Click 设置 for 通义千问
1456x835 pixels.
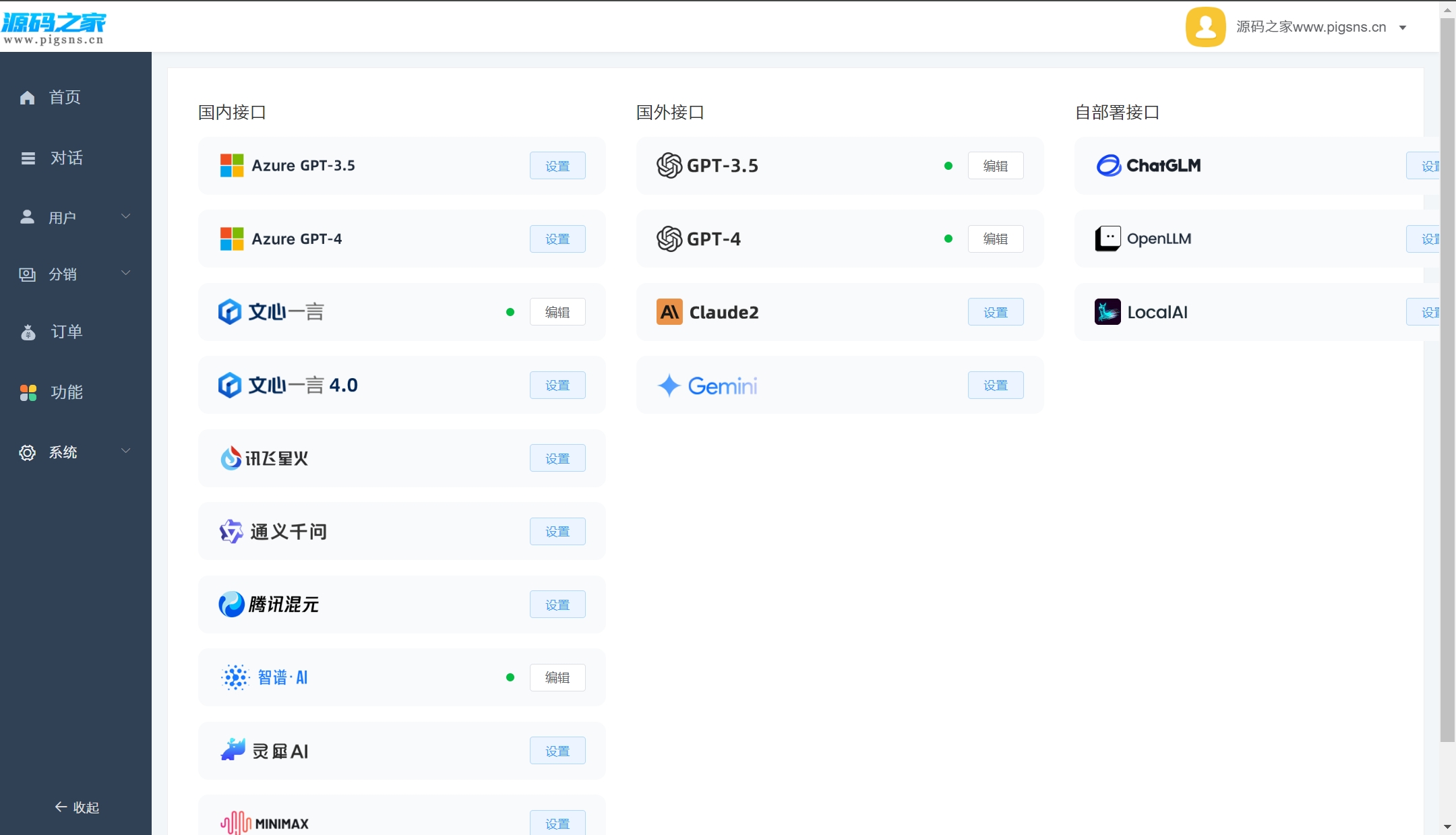point(557,532)
